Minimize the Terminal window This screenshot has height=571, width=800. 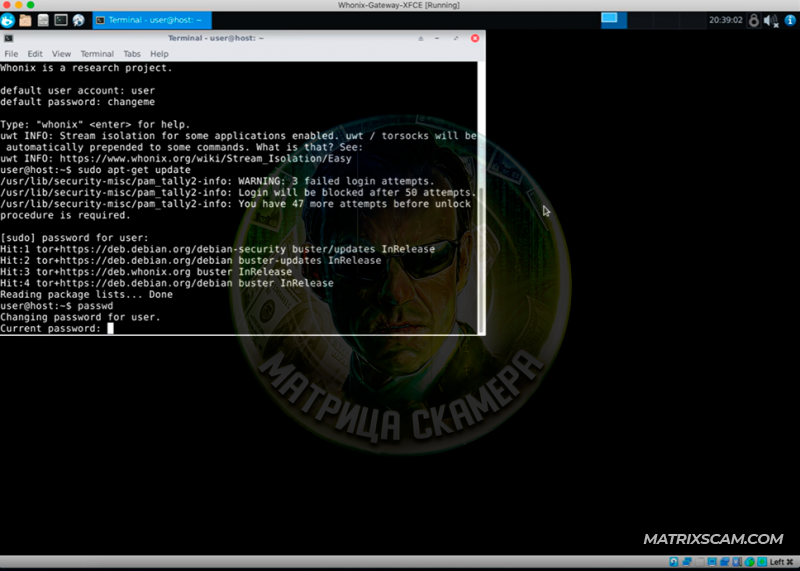click(437, 38)
